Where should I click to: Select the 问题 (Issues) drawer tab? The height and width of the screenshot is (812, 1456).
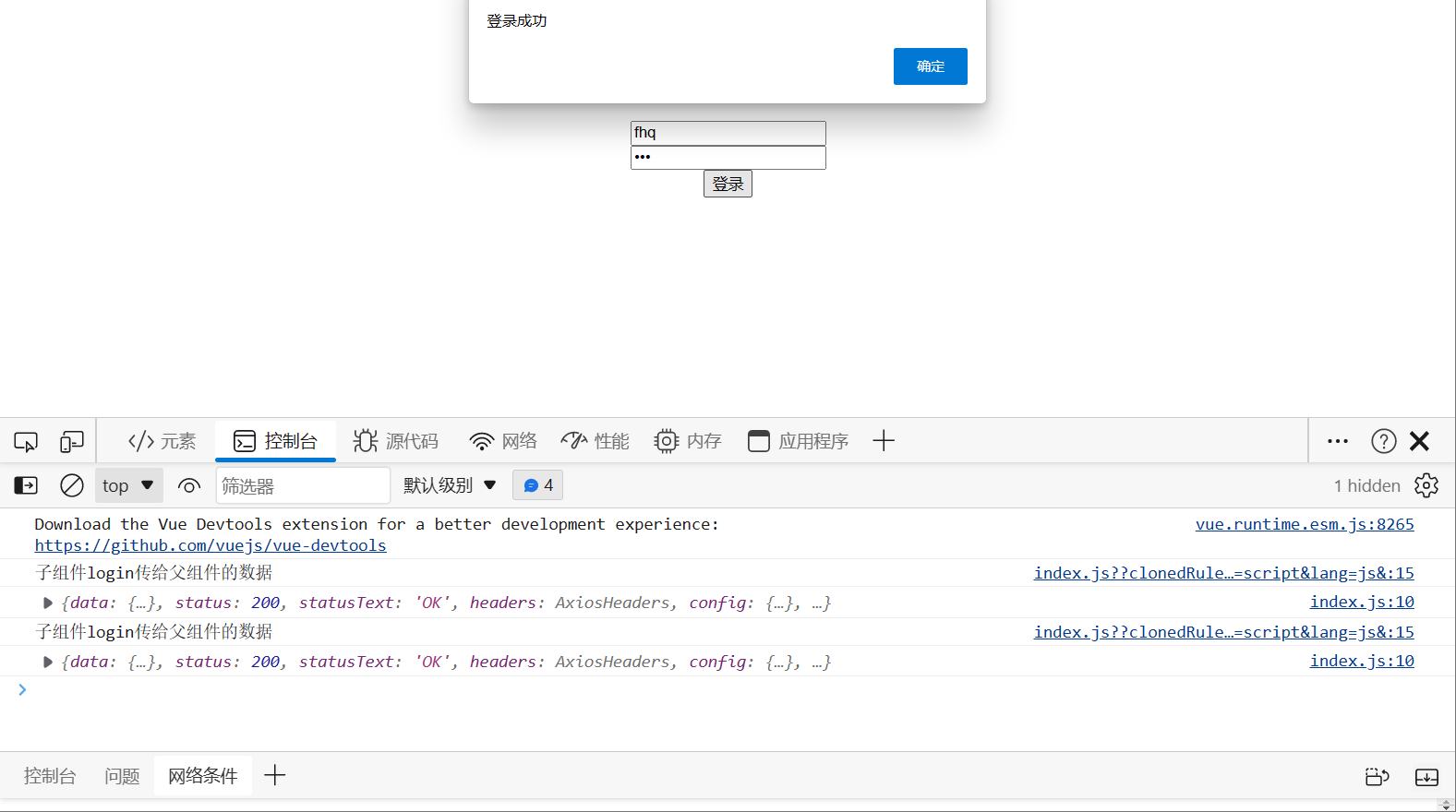pyautogui.click(x=122, y=776)
